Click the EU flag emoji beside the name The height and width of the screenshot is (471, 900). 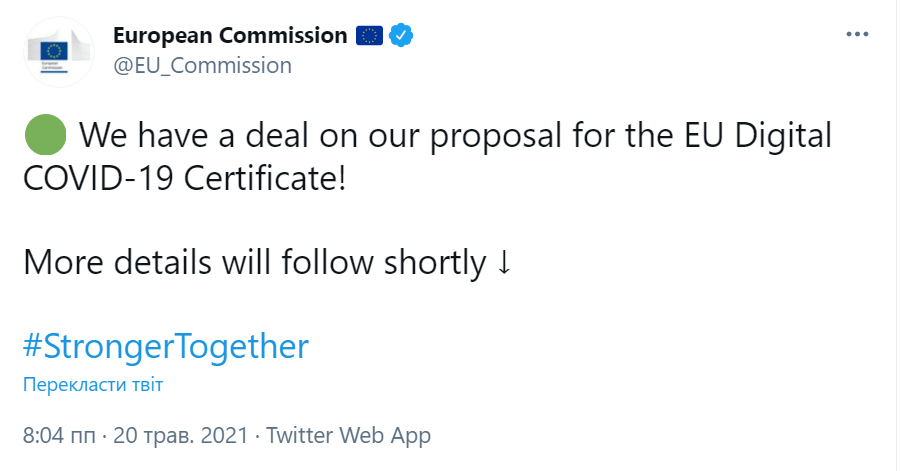coord(369,36)
